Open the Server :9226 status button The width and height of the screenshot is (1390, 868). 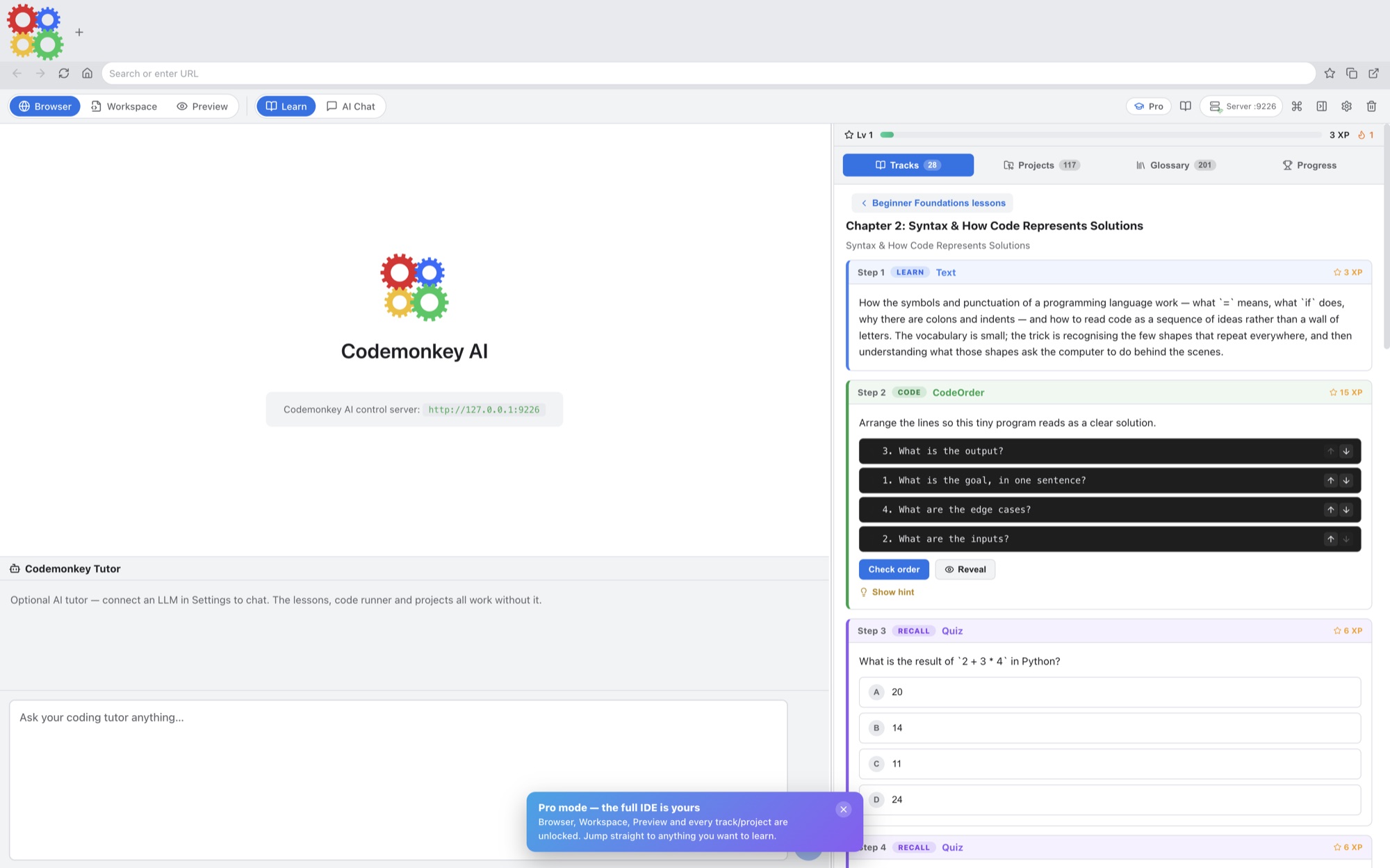(x=1242, y=106)
